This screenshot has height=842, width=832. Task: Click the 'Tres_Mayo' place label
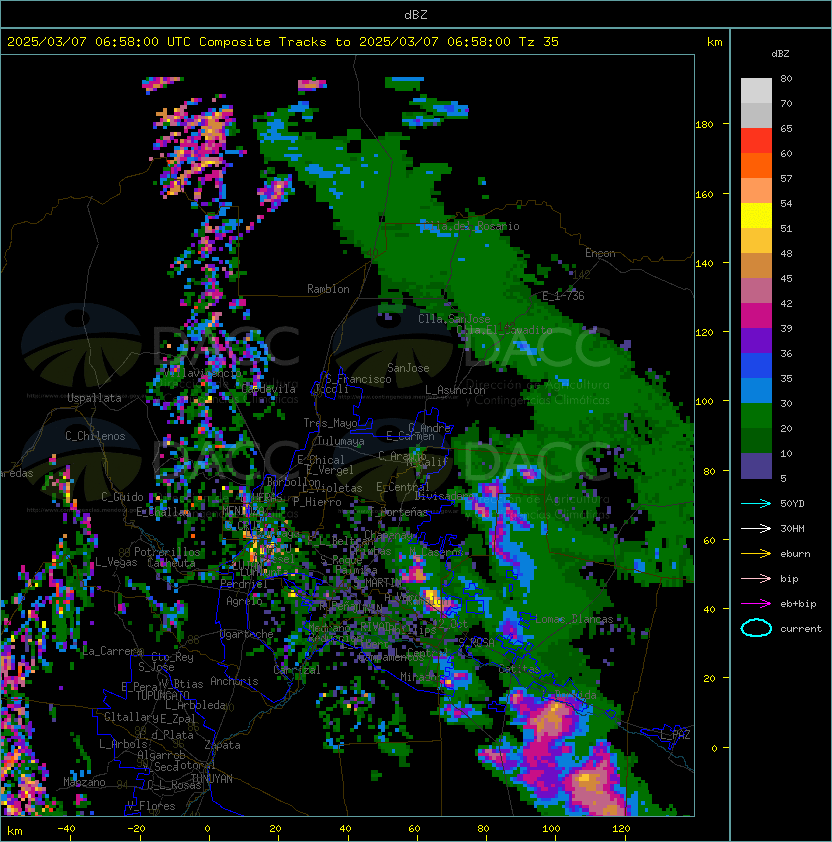[330, 423]
